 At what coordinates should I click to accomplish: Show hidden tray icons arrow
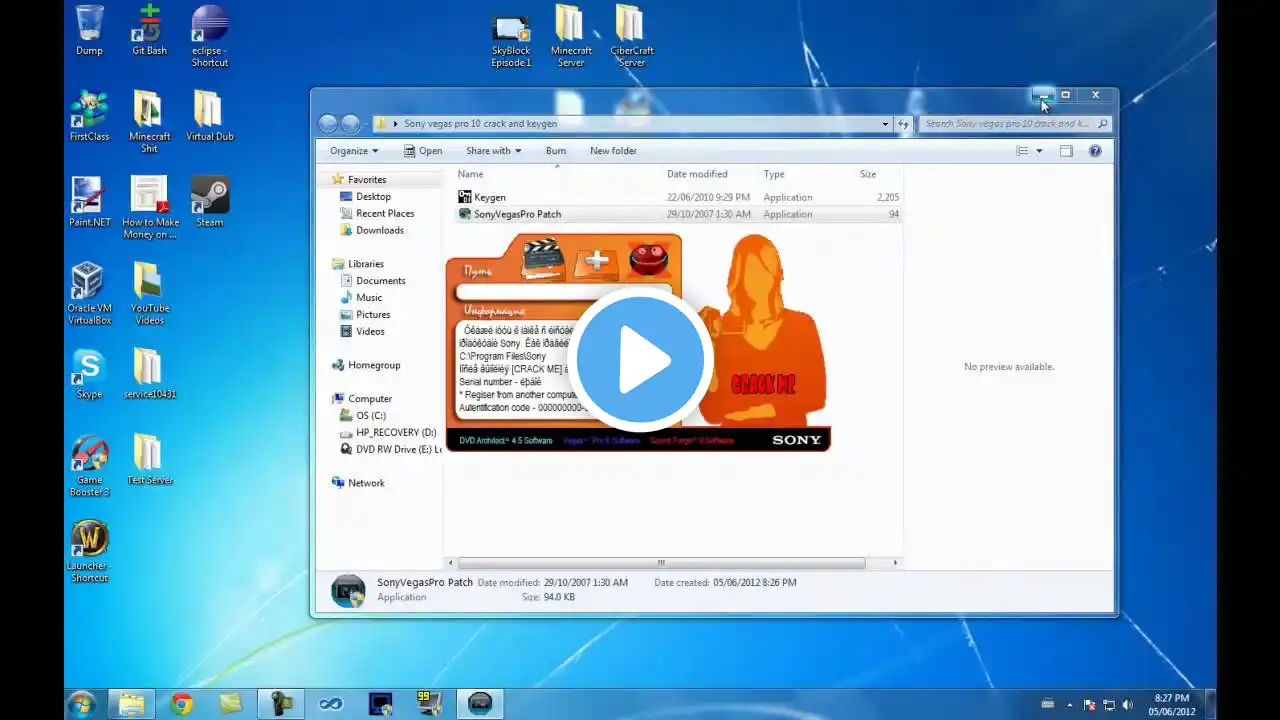pyautogui.click(x=1070, y=705)
